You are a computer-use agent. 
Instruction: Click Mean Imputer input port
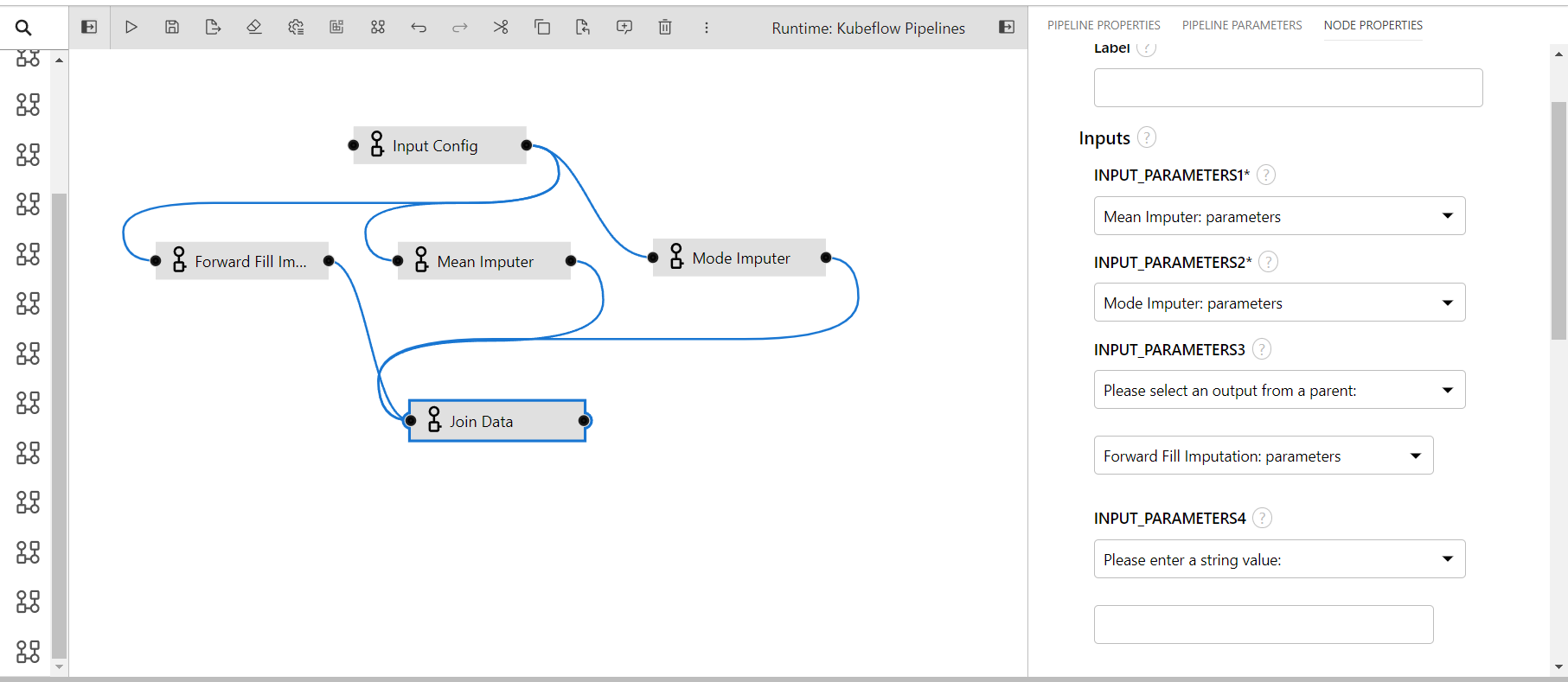click(398, 261)
